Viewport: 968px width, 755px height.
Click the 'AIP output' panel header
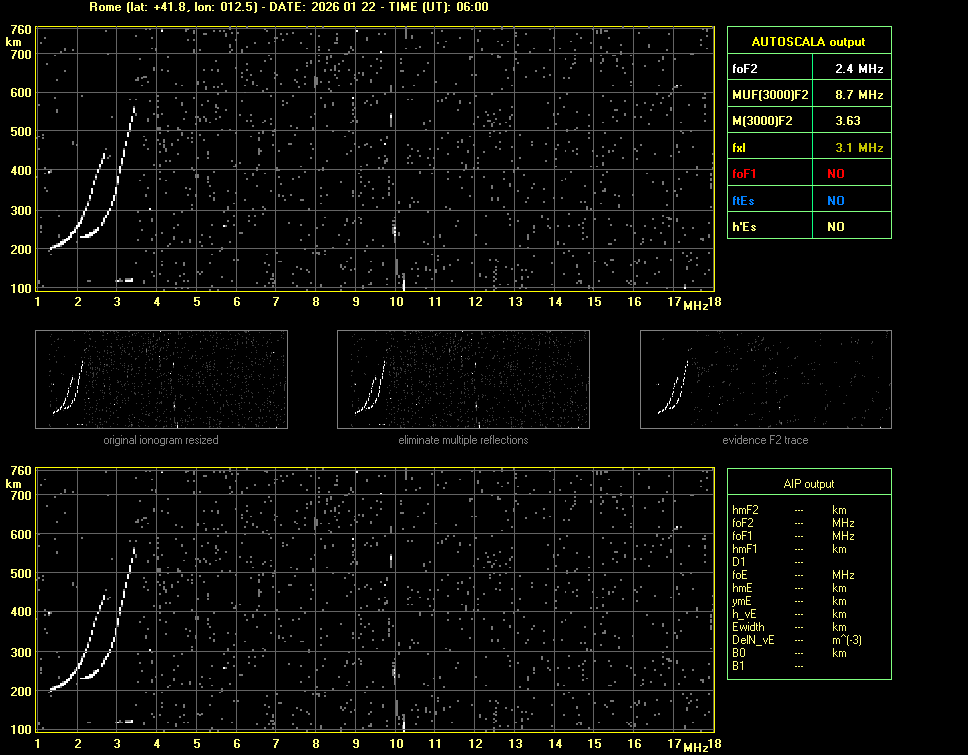[808, 484]
